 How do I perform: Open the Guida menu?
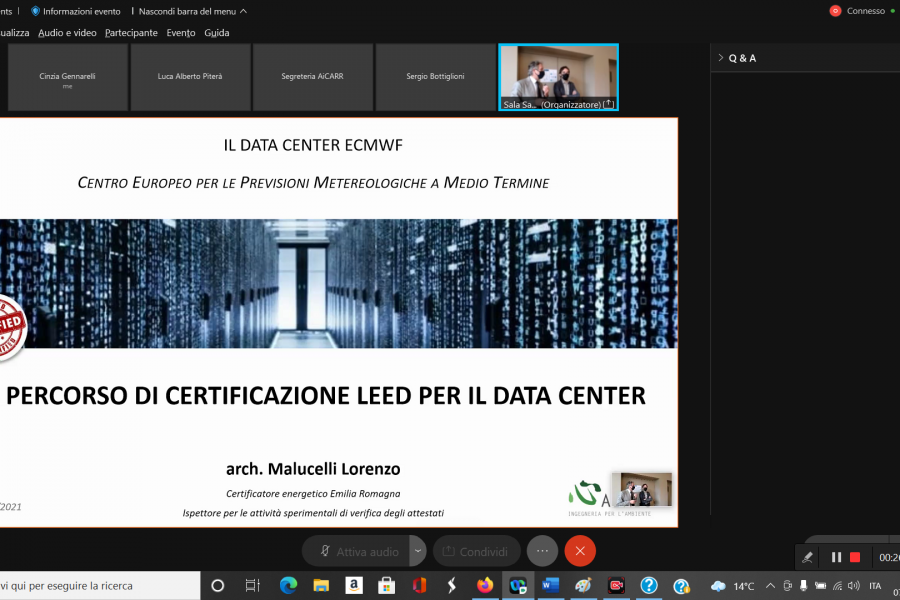click(x=216, y=33)
